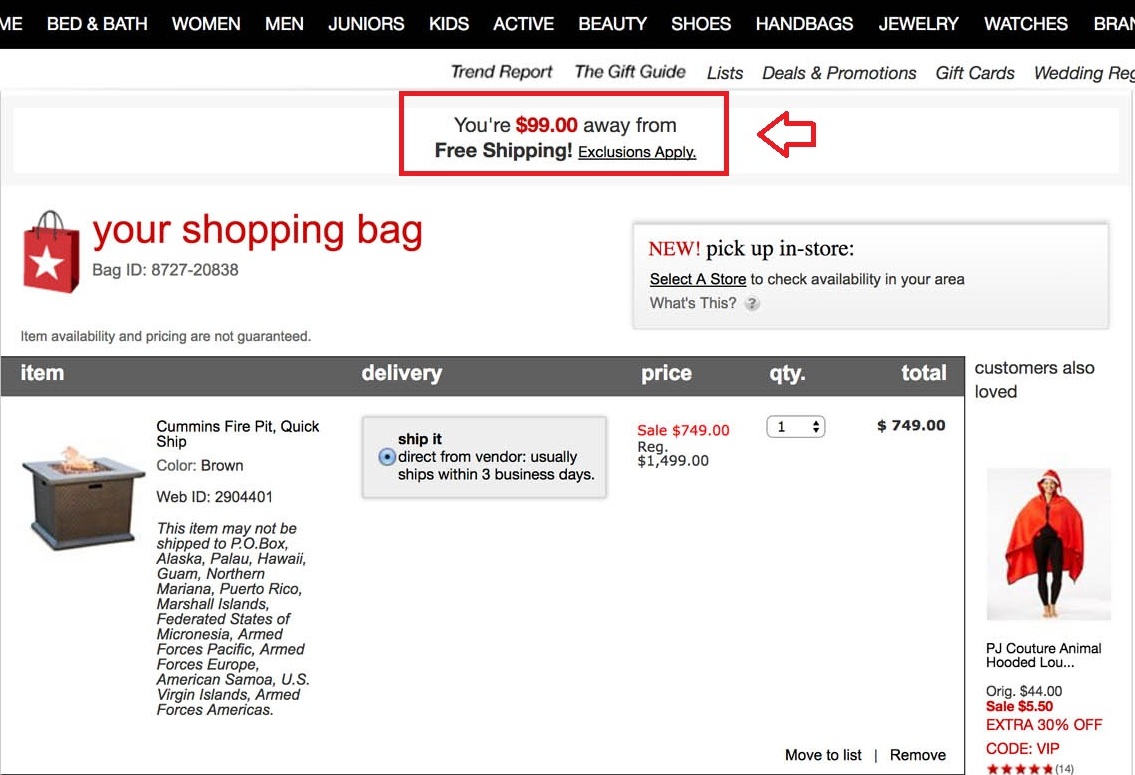Screen dimensions: 1135x775
Task: Open the quantity dropdown for Cummins Fire Pit
Action: [x=796, y=427]
